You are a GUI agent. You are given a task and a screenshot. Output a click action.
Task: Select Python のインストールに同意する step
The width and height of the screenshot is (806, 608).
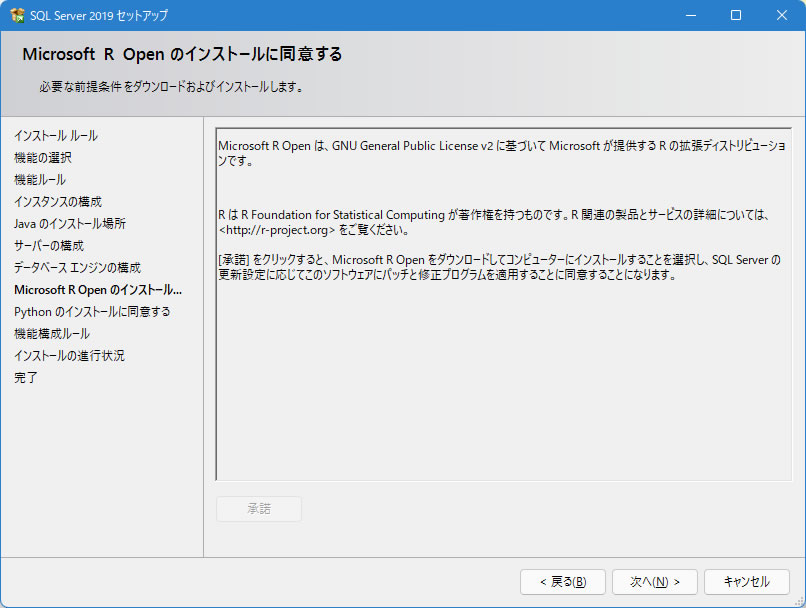coord(92,311)
